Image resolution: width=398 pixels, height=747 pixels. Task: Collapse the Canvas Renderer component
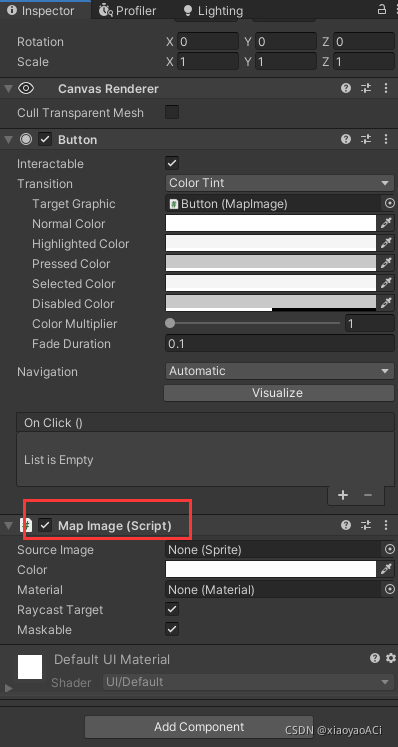8,89
